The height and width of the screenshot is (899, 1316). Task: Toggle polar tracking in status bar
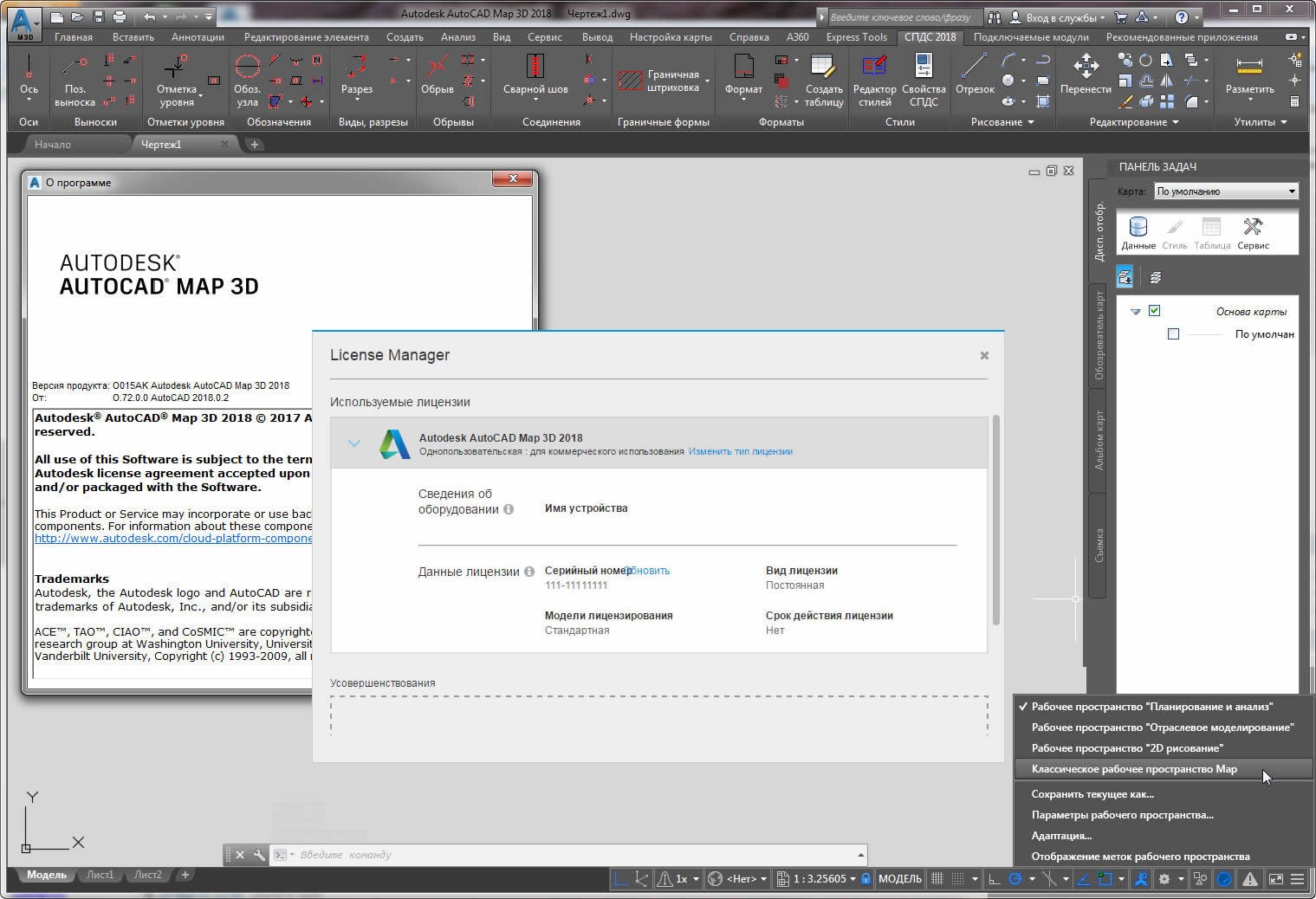click(1015, 878)
